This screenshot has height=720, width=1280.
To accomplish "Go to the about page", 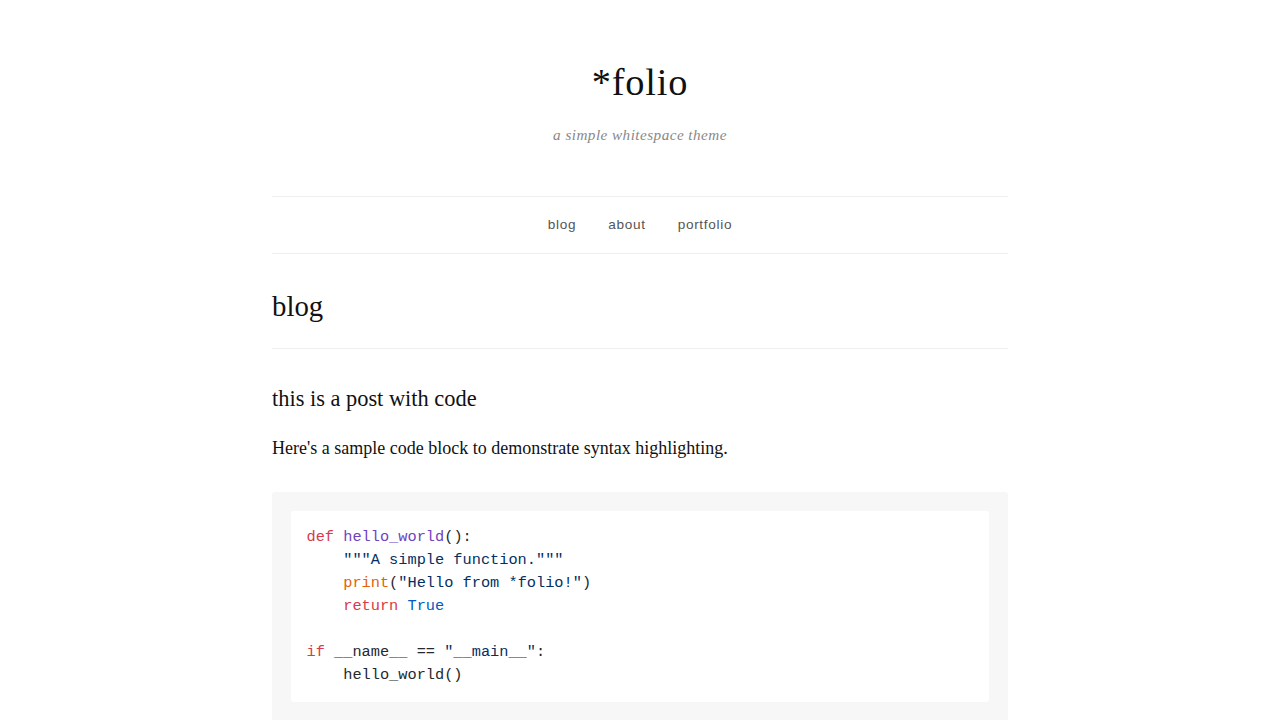I will point(626,225).
